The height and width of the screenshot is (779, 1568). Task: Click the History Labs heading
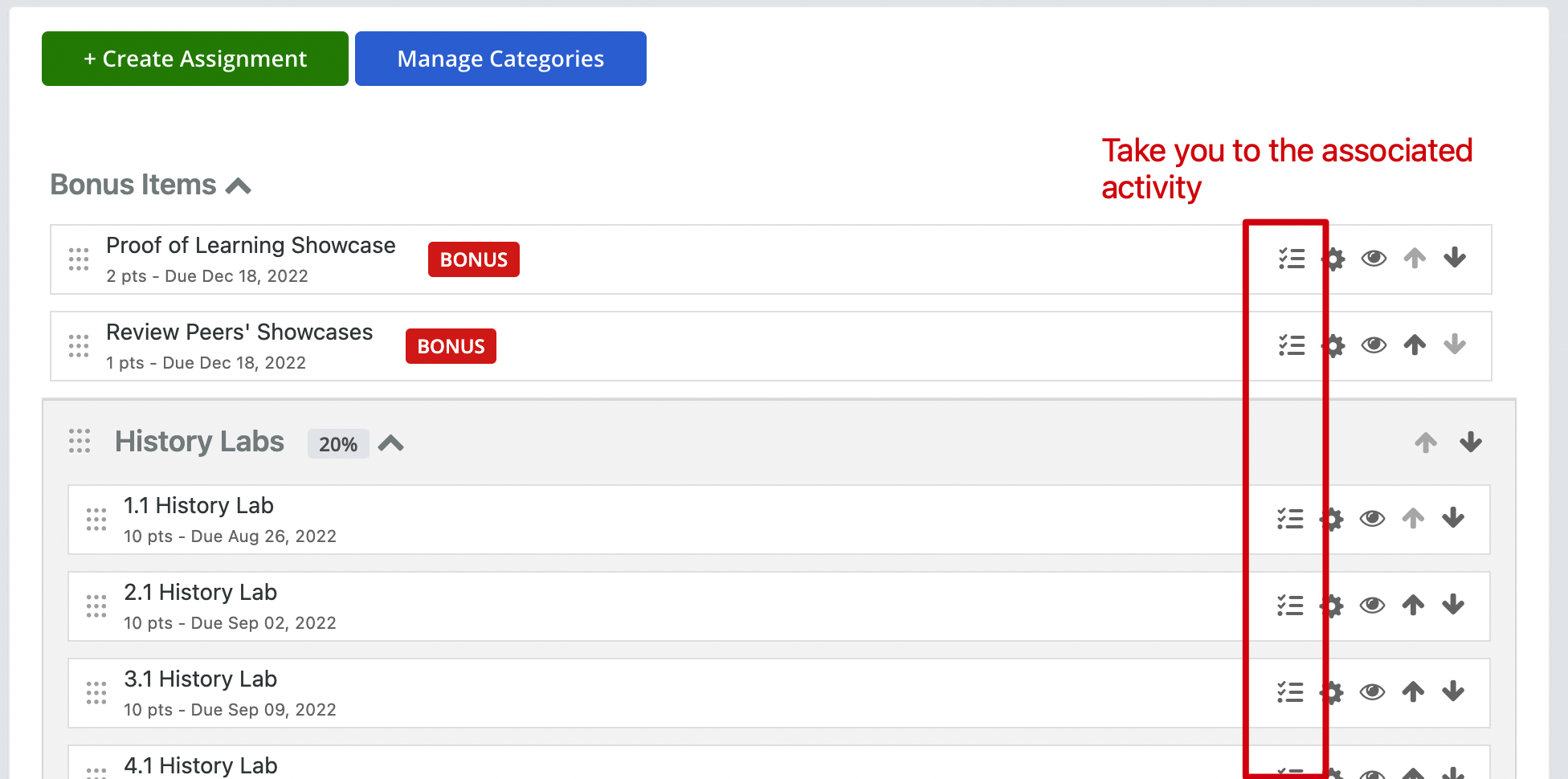[x=199, y=442]
